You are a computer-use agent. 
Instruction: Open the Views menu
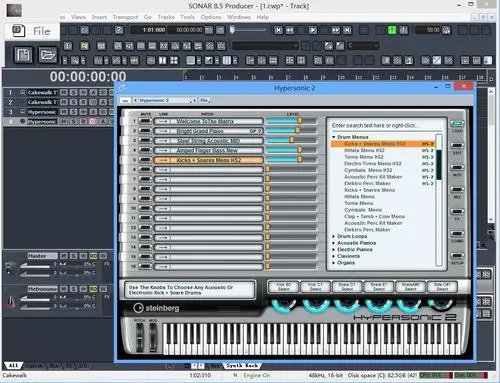tap(78, 17)
